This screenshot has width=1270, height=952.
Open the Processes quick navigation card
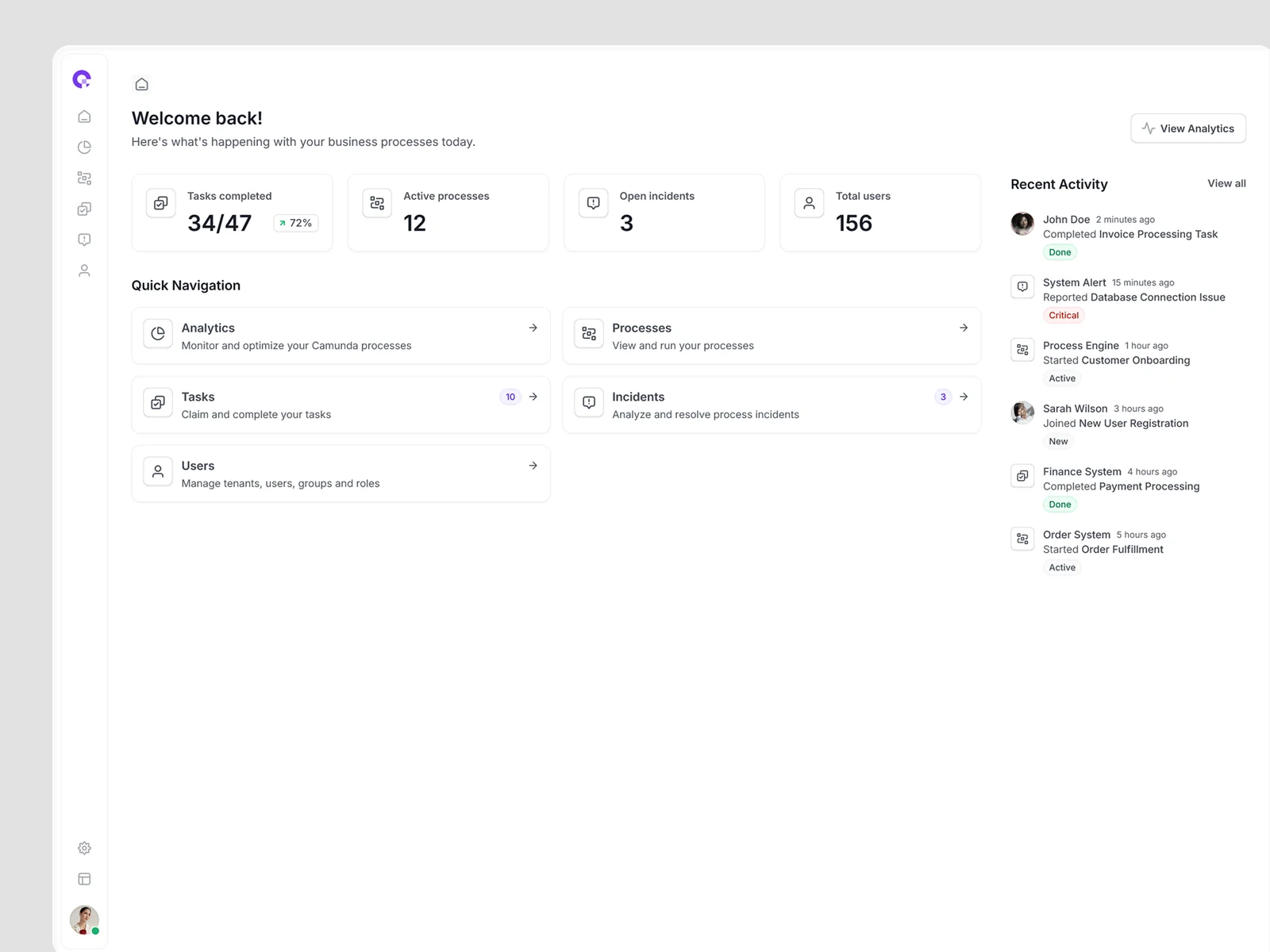771,336
